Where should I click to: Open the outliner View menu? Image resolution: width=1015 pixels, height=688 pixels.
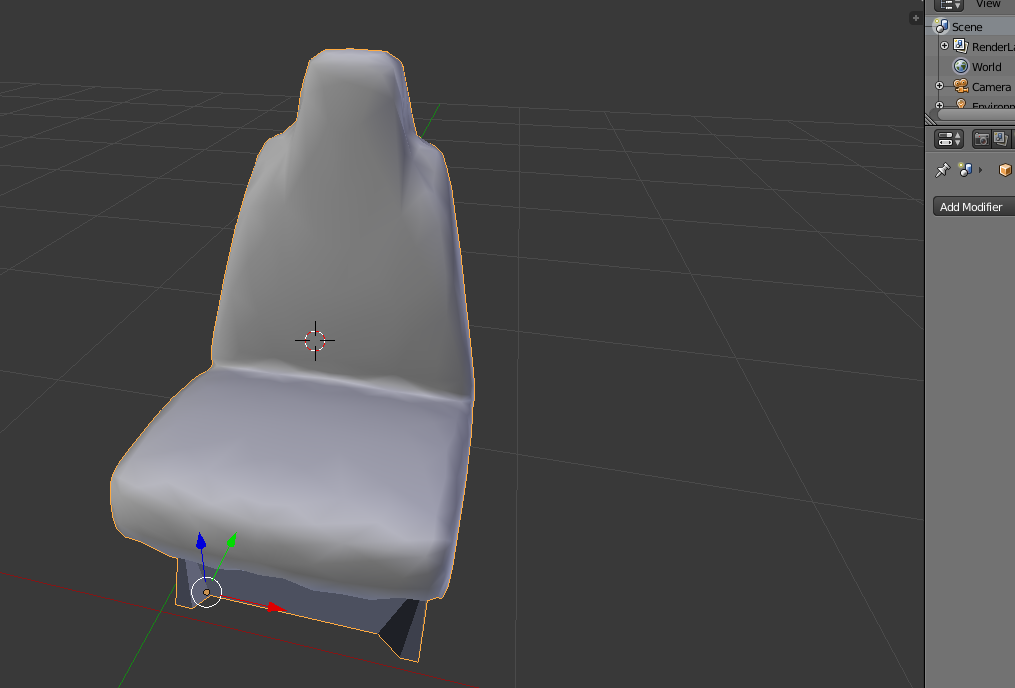(988, 4)
